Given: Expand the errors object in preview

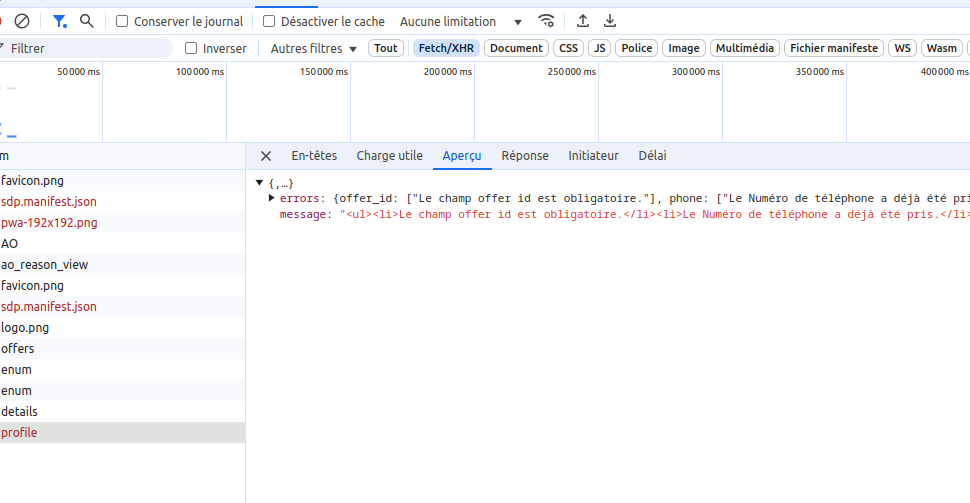Looking at the screenshot, I should point(271,198).
